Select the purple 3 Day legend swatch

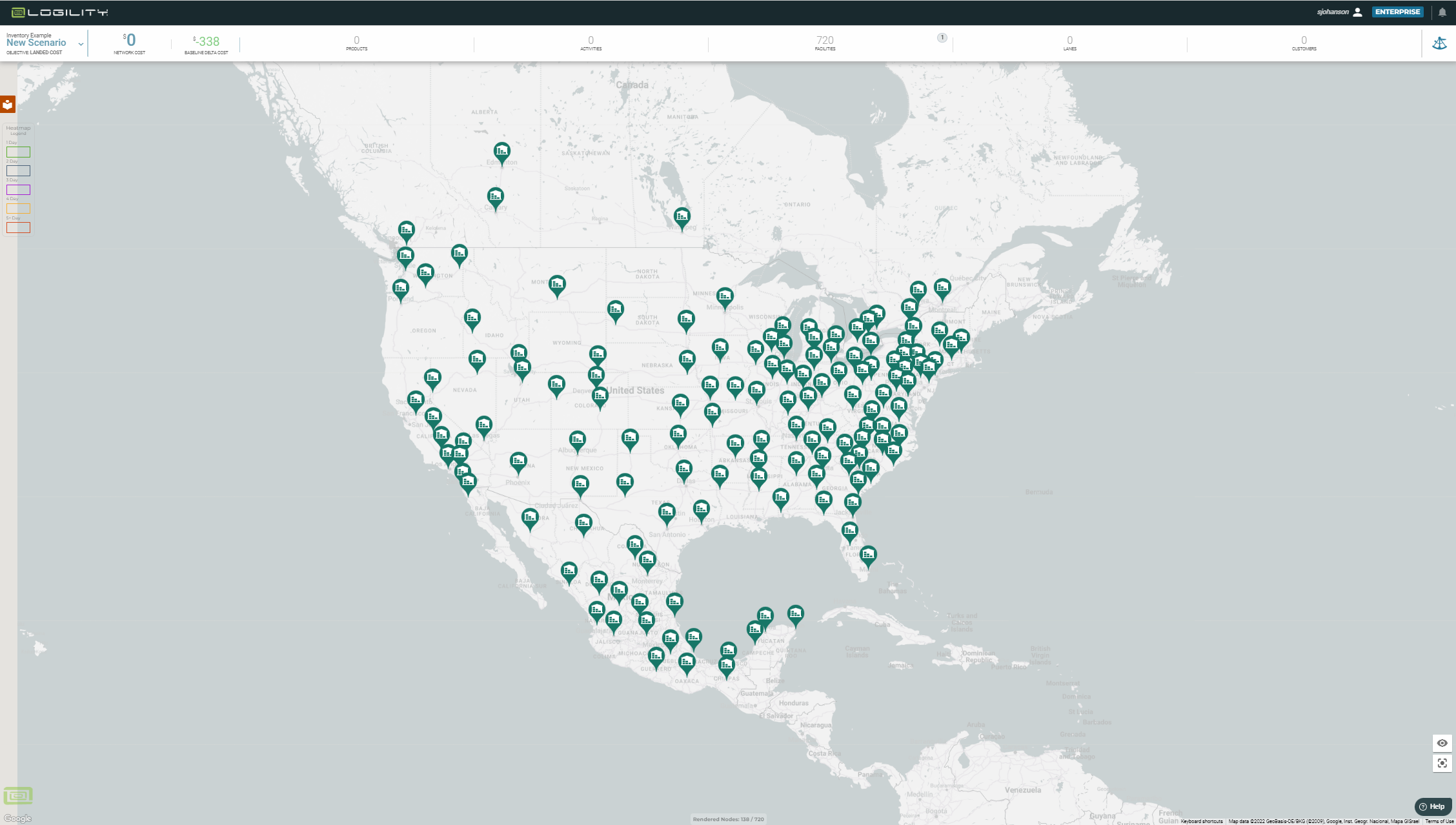tap(18, 190)
